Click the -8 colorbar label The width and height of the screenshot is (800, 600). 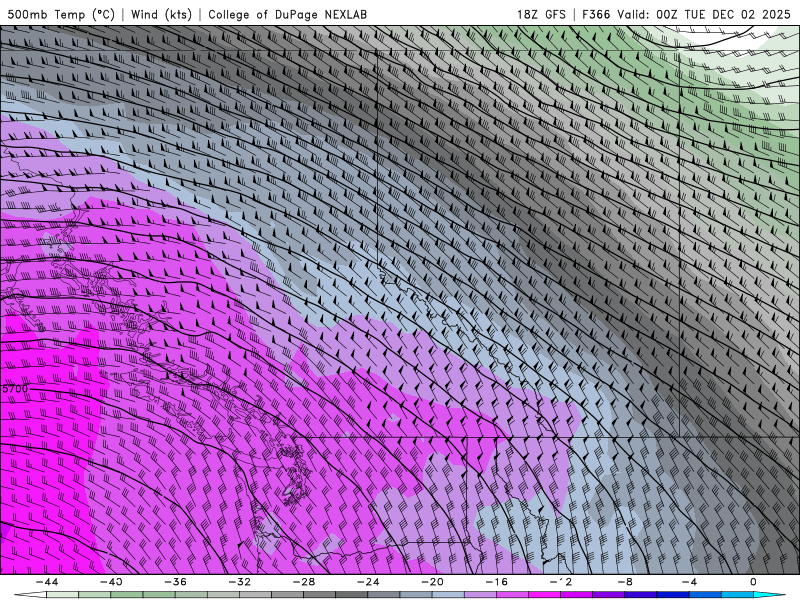tap(625, 582)
